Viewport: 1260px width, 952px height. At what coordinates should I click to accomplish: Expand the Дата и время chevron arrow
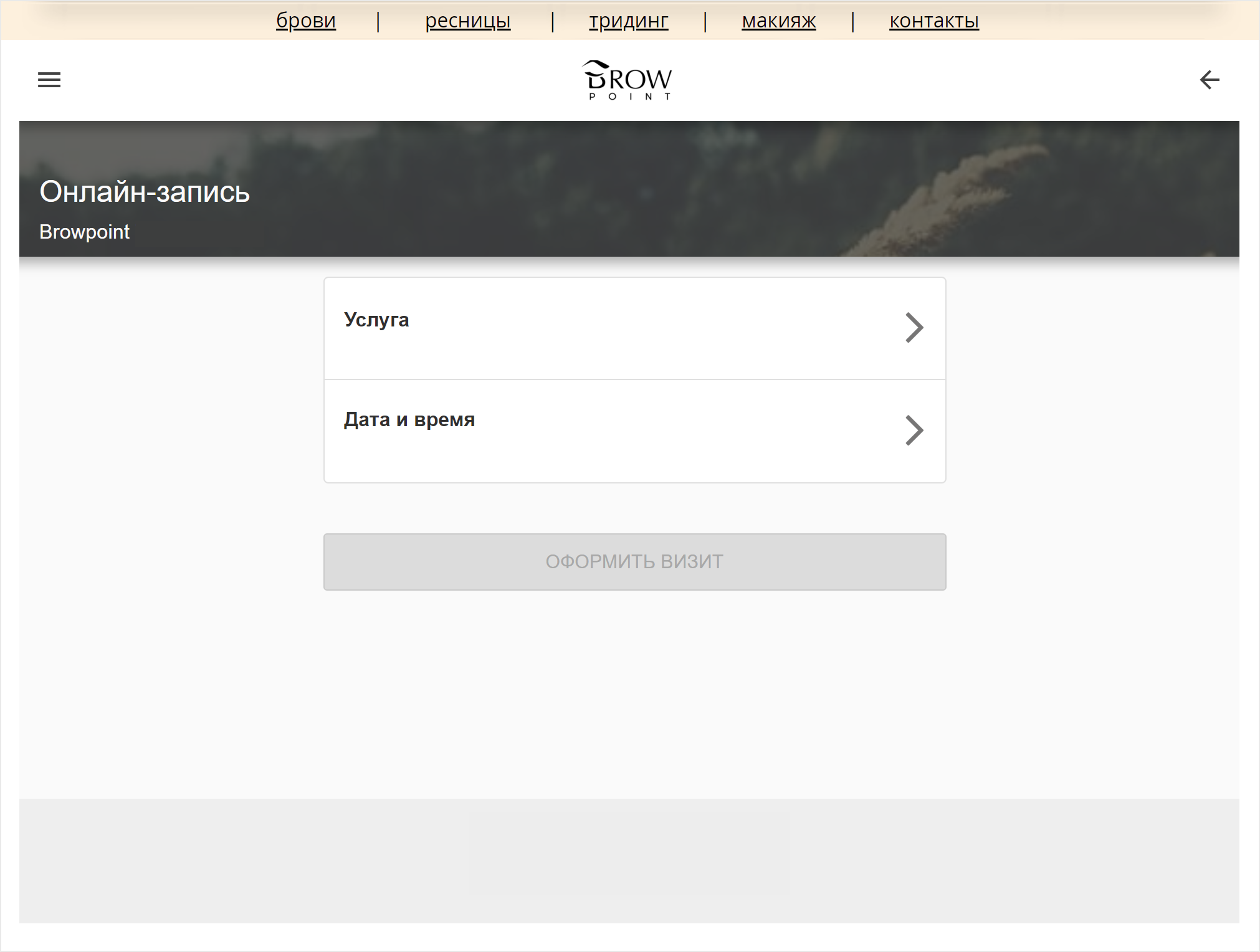pos(914,431)
